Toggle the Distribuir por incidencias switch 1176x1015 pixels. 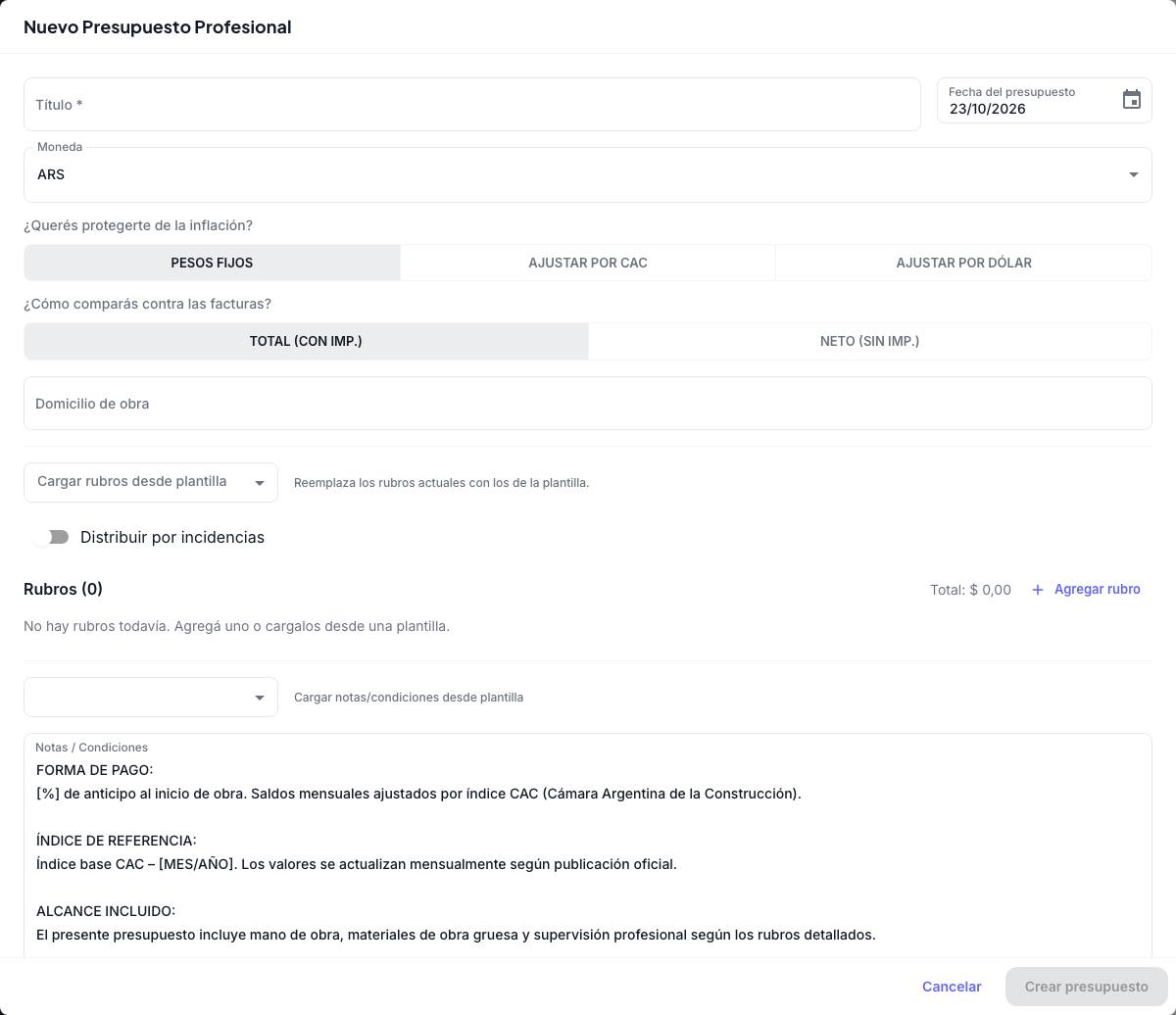click(50, 537)
